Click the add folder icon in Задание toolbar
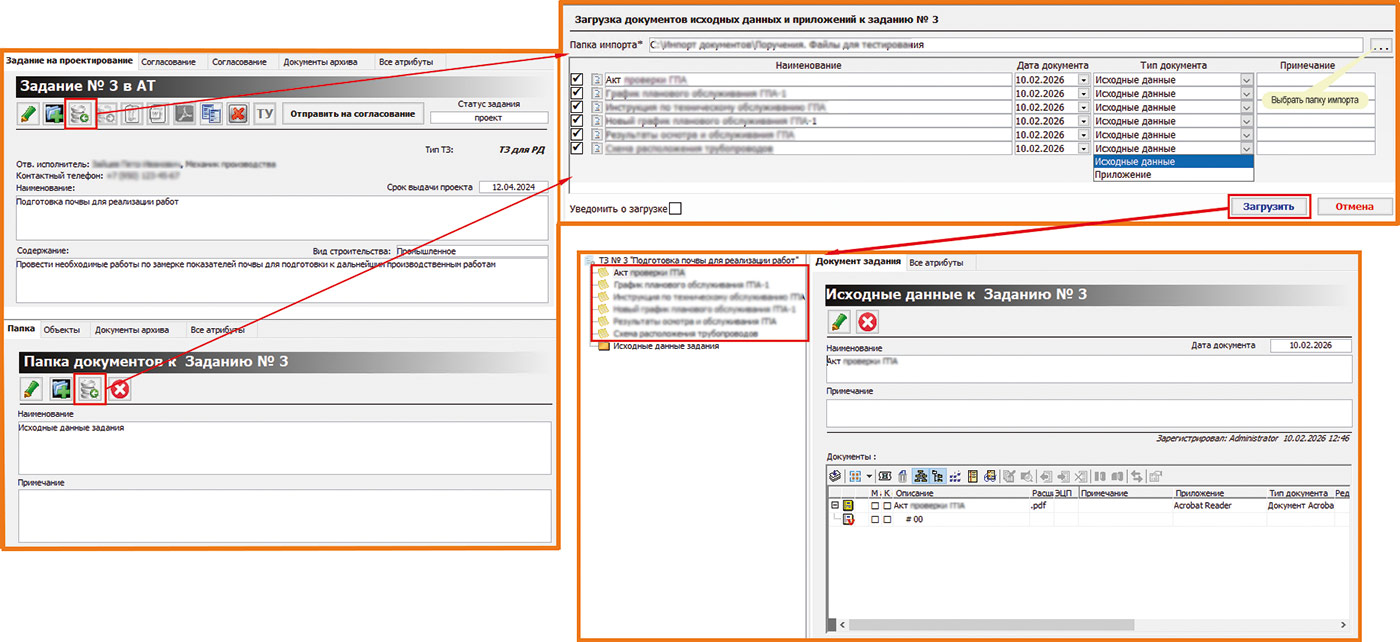Image resolution: width=1400 pixels, height=642 pixels. pyautogui.click(x=55, y=114)
